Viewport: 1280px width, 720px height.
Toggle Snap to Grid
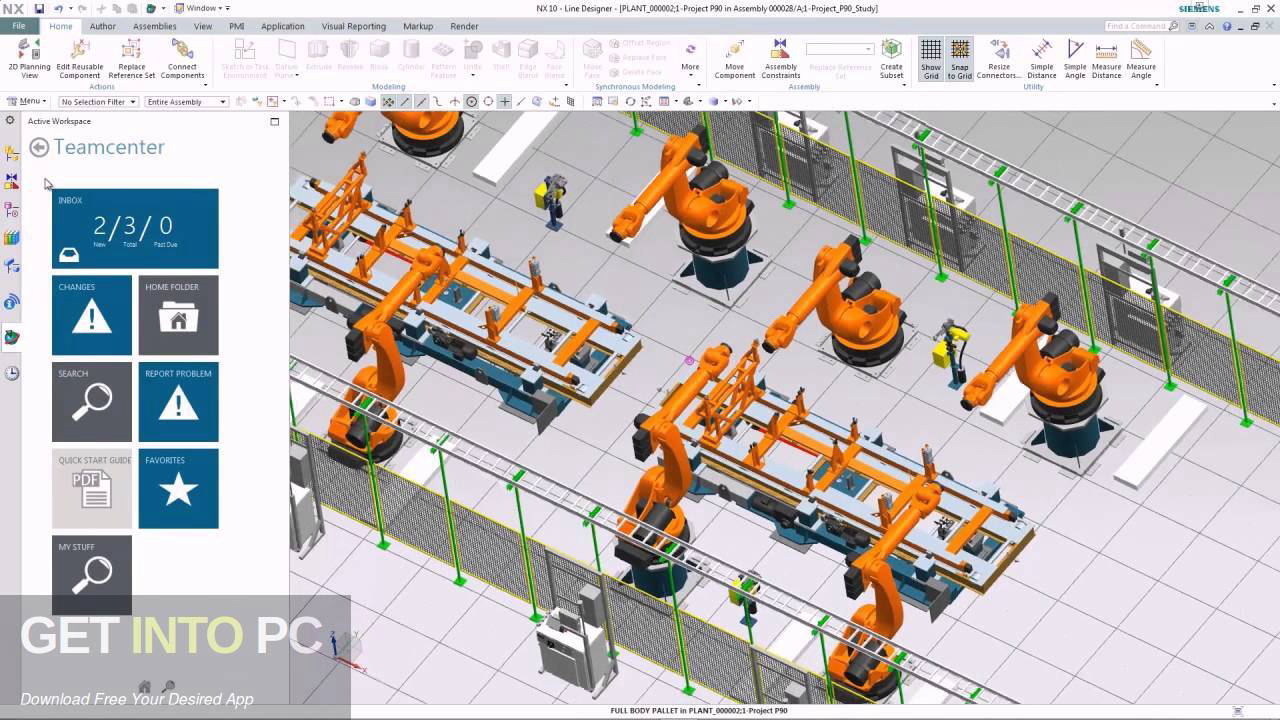(960, 59)
